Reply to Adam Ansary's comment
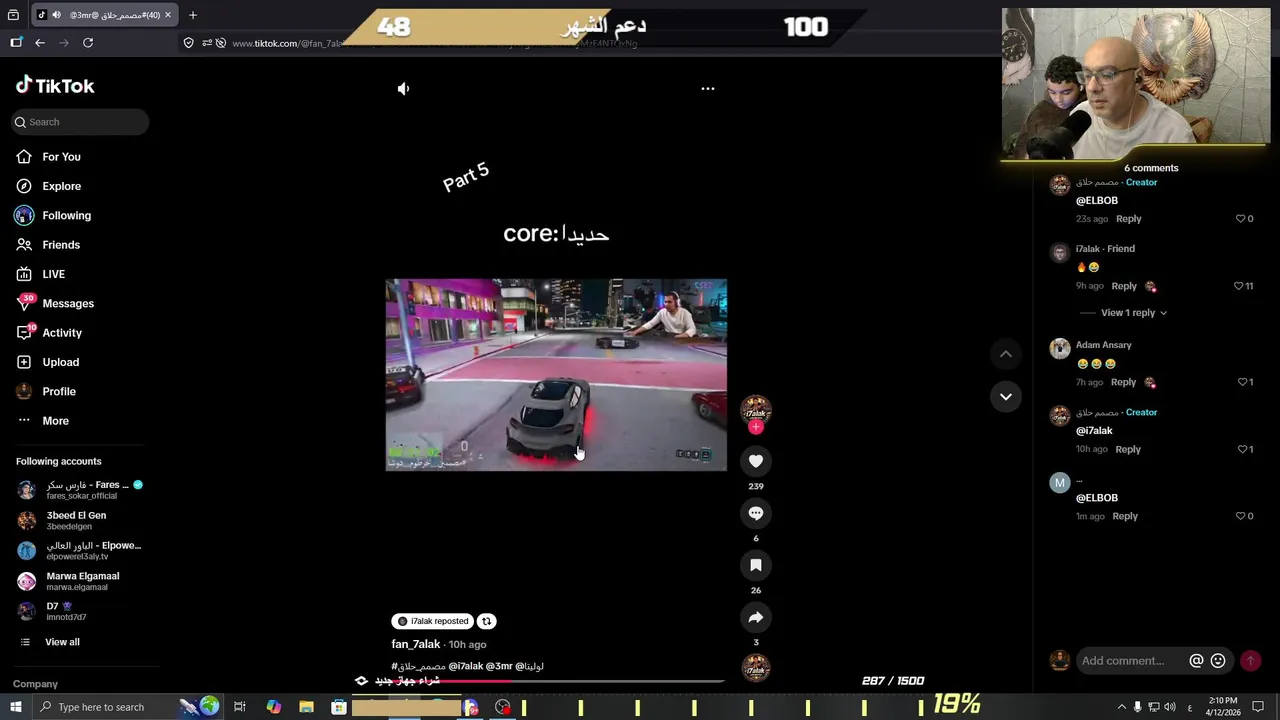 (x=1123, y=382)
